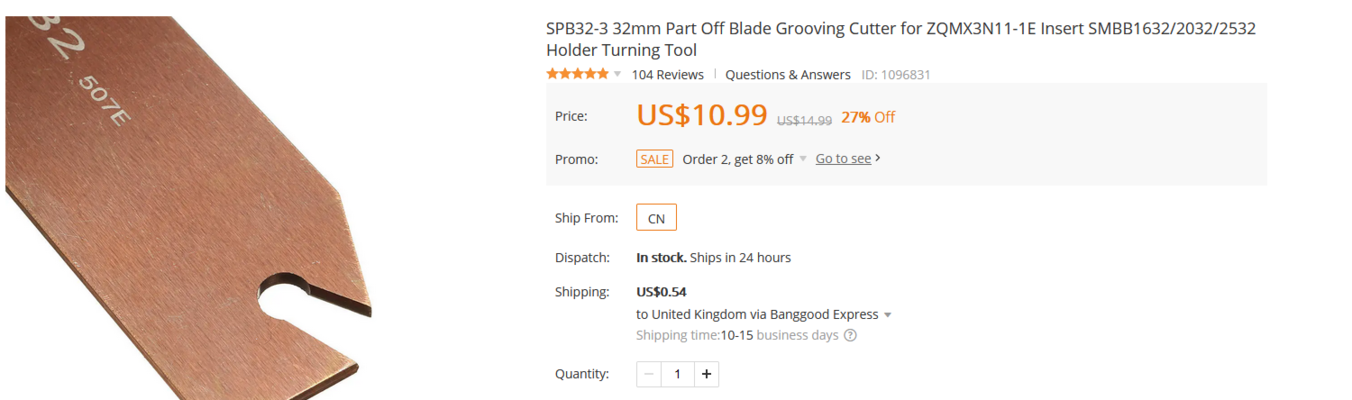Select the 'Order 2, get 8% off' promo text
The image size is (1352, 400).
point(738,159)
